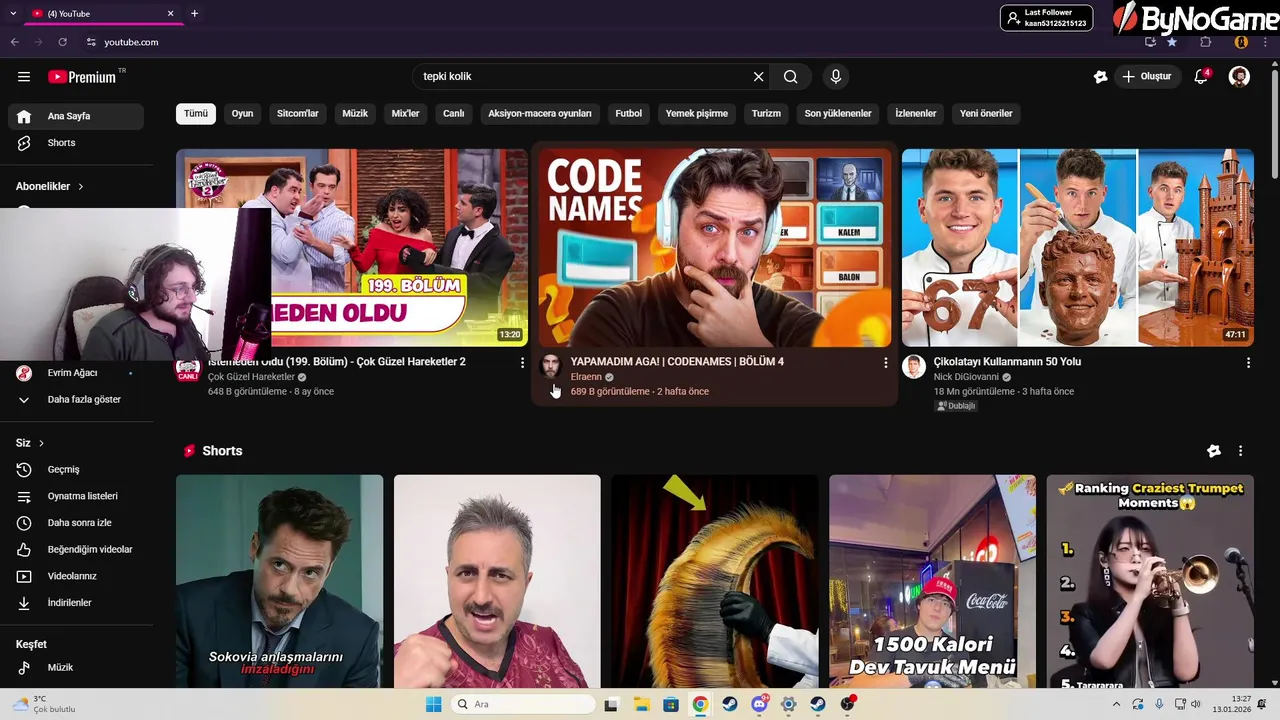Open Microsoft Store from the taskbar
Viewport: 1280px width, 720px height.
(x=671, y=704)
